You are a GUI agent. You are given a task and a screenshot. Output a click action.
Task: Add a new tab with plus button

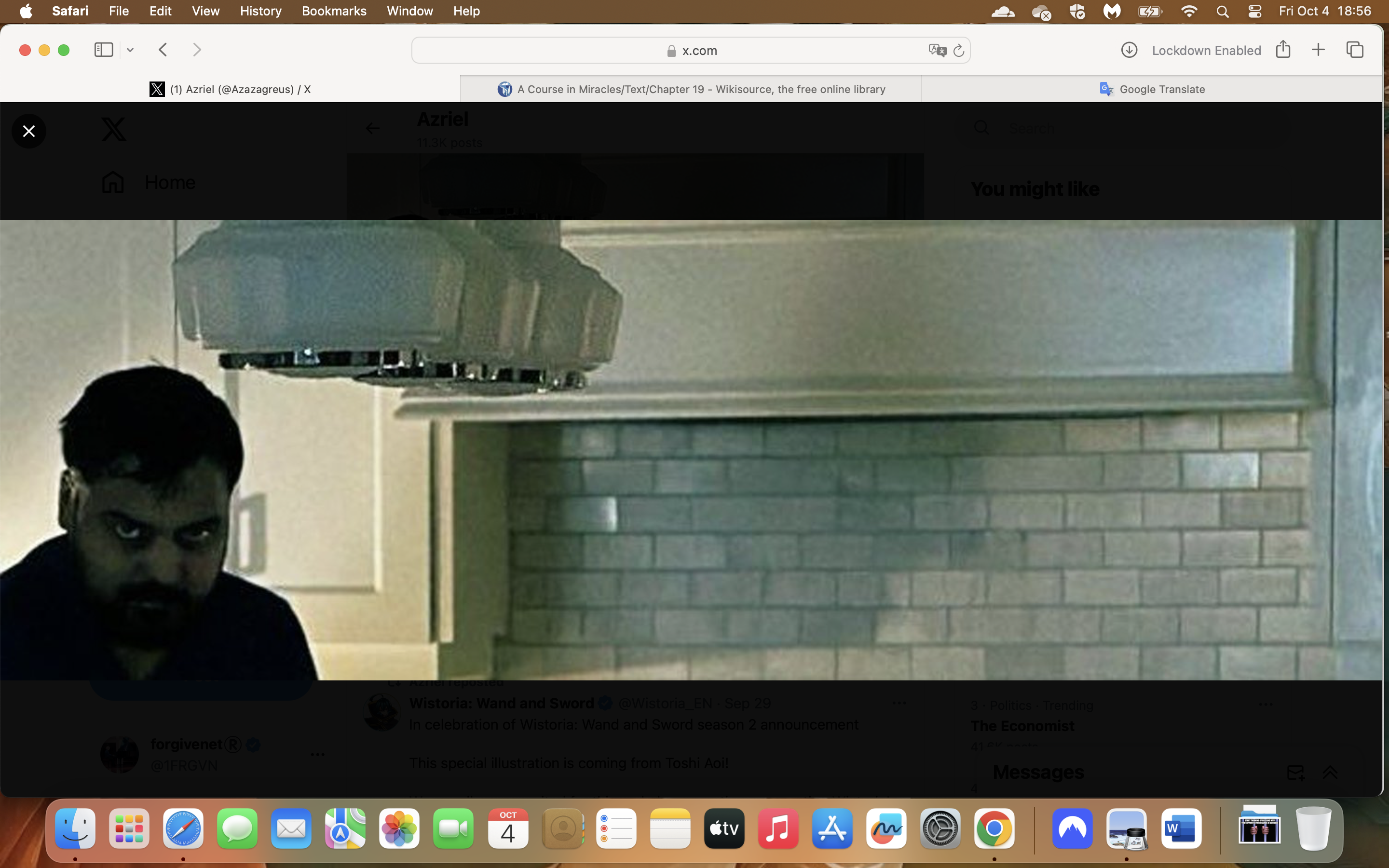(1319, 50)
